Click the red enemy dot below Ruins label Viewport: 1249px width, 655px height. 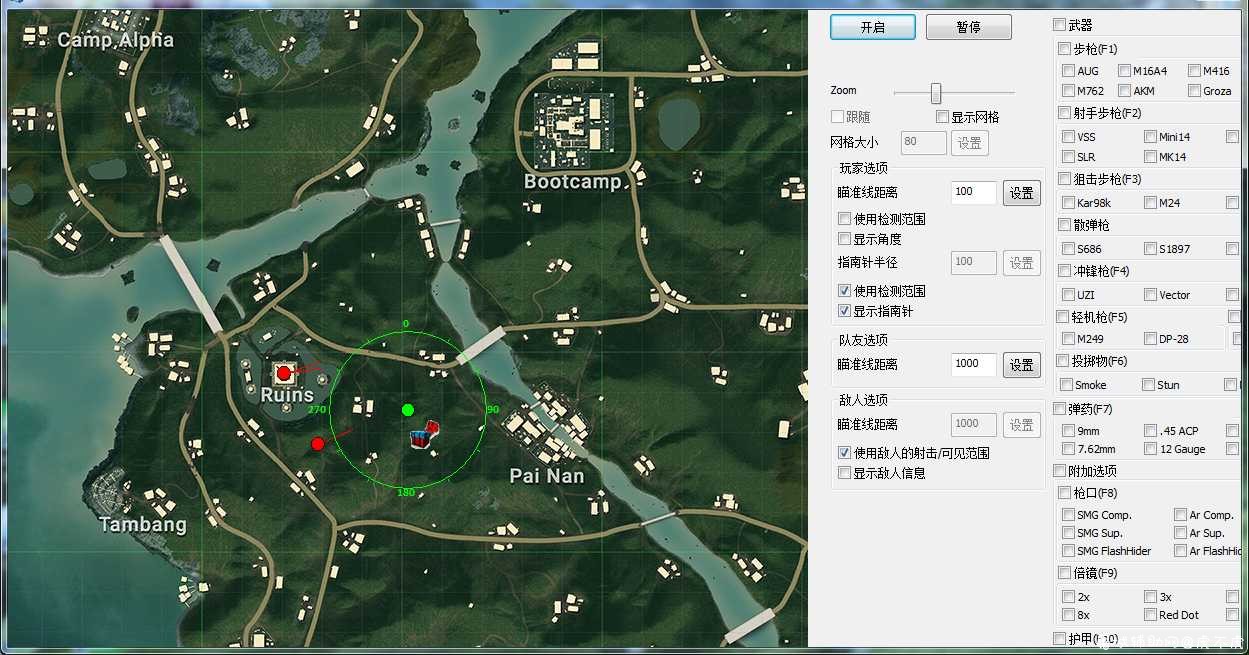318,443
